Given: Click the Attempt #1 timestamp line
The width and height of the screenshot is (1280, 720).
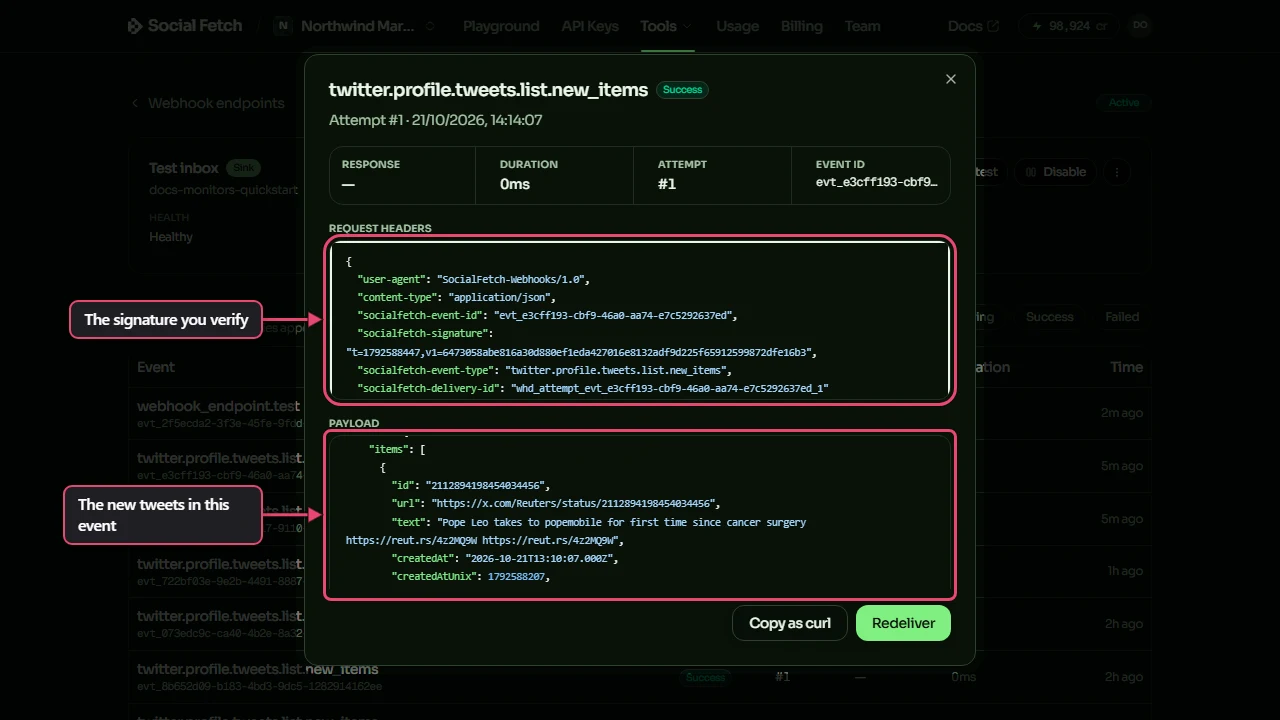Looking at the screenshot, I should [x=436, y=120].
